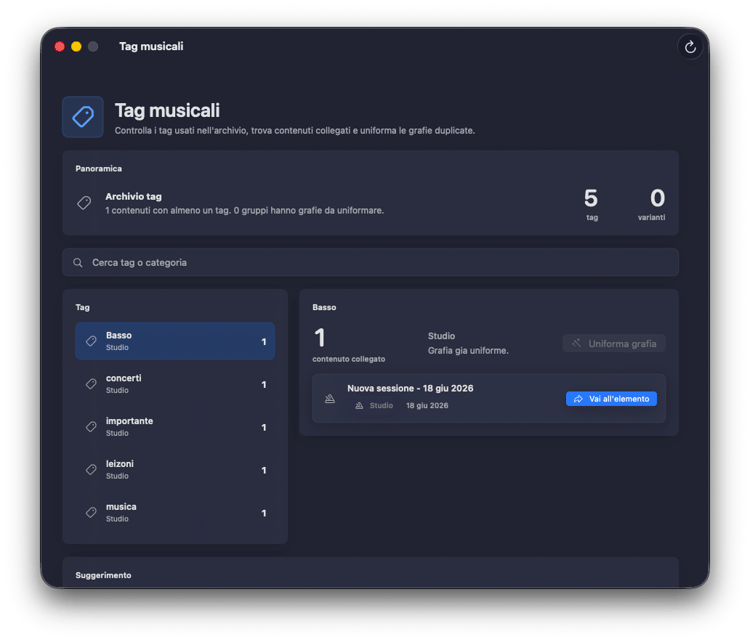Open Nuova sessione - 18 giu 2026 item

point(489,398)
